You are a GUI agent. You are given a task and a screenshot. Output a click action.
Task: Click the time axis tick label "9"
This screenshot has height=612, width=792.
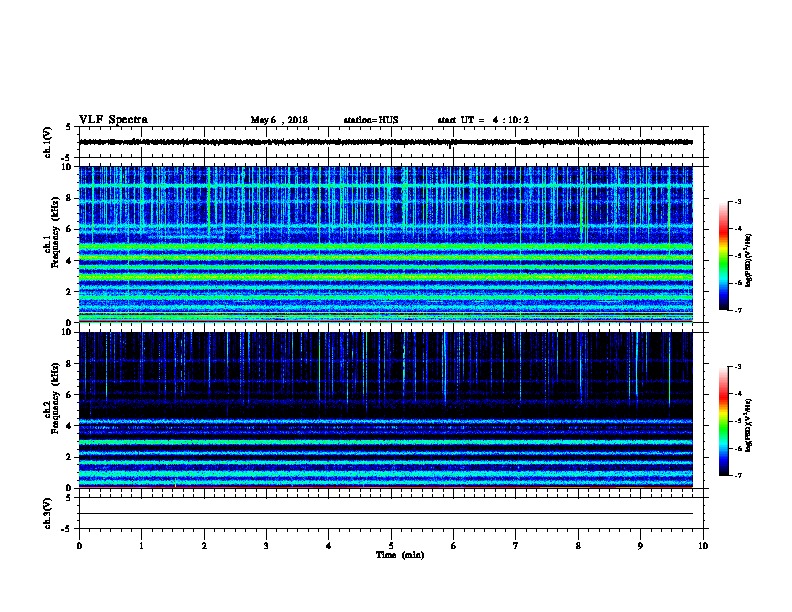point(640,545)
